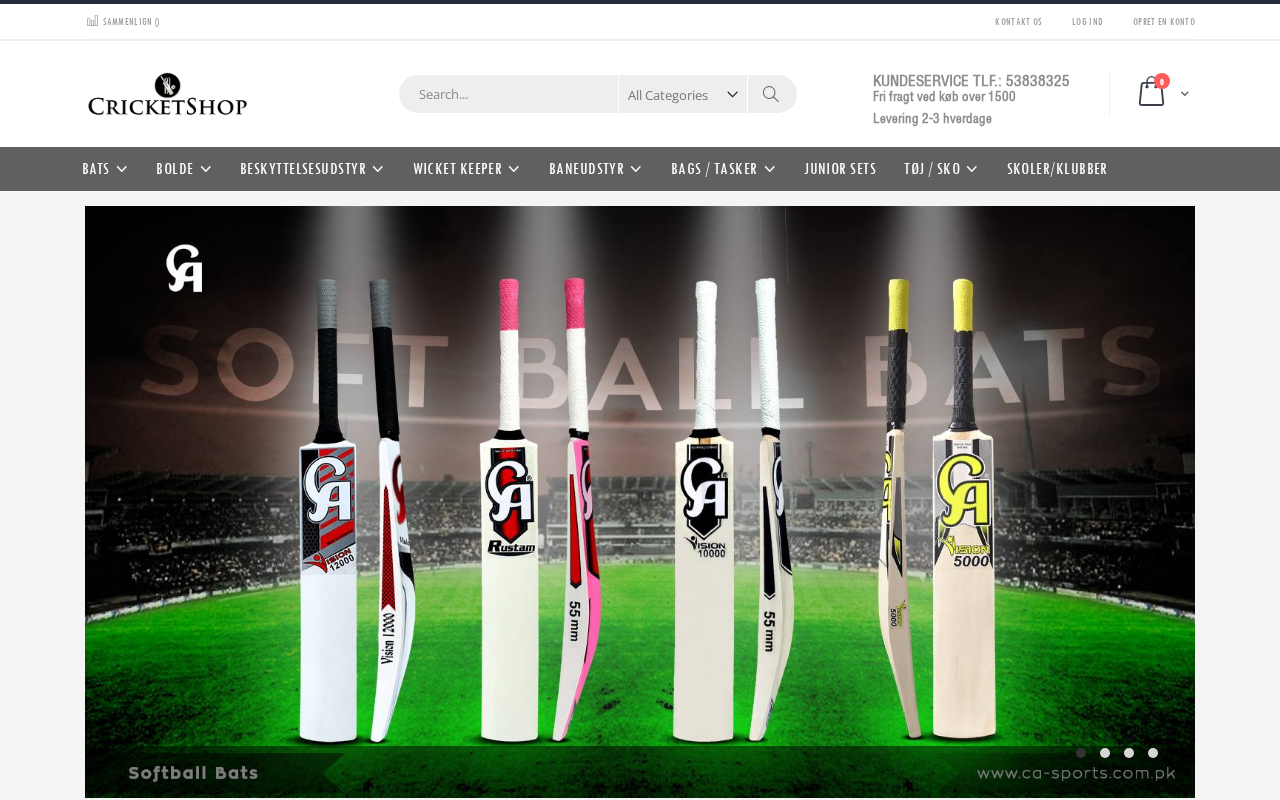
Task: Click the CricketShop logo
Action: coord(167,94)
